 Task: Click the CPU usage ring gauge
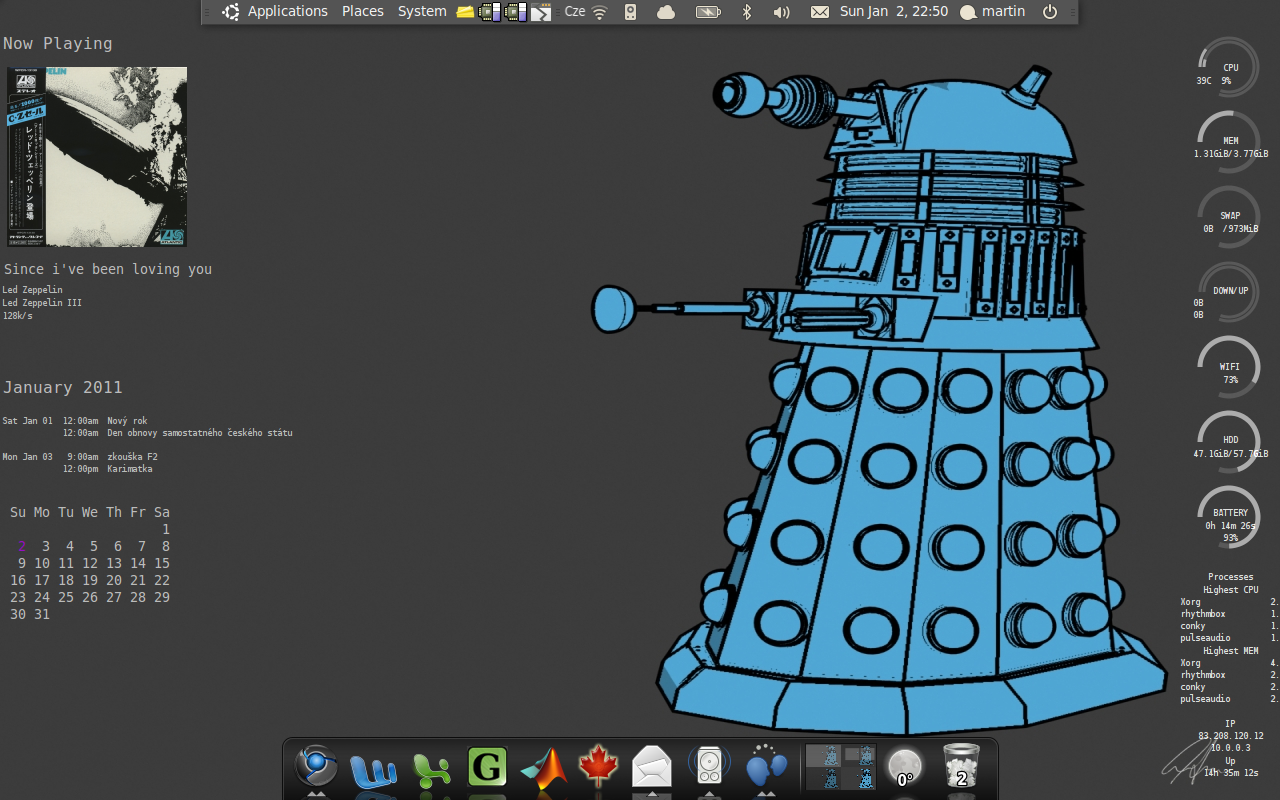1230,67
